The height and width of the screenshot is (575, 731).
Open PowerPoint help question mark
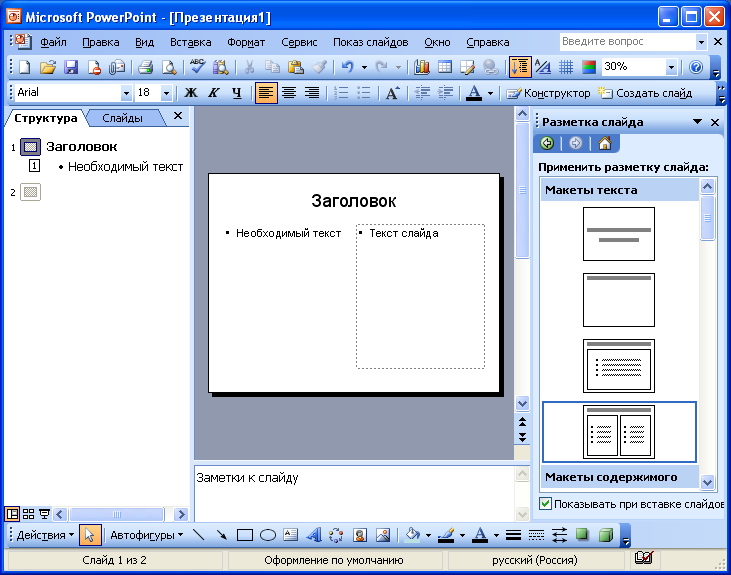(696, 68)
